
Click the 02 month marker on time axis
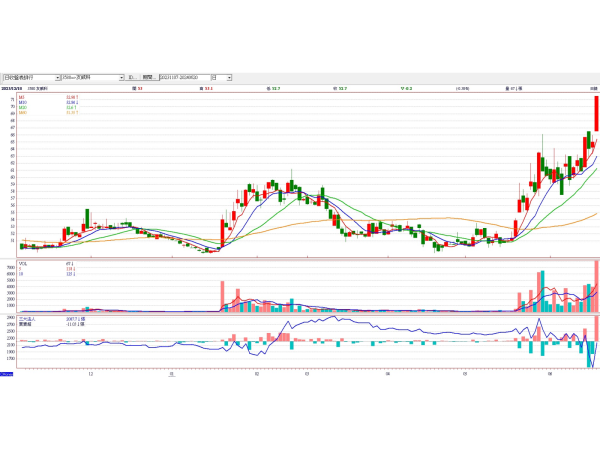tap(257, 375)
